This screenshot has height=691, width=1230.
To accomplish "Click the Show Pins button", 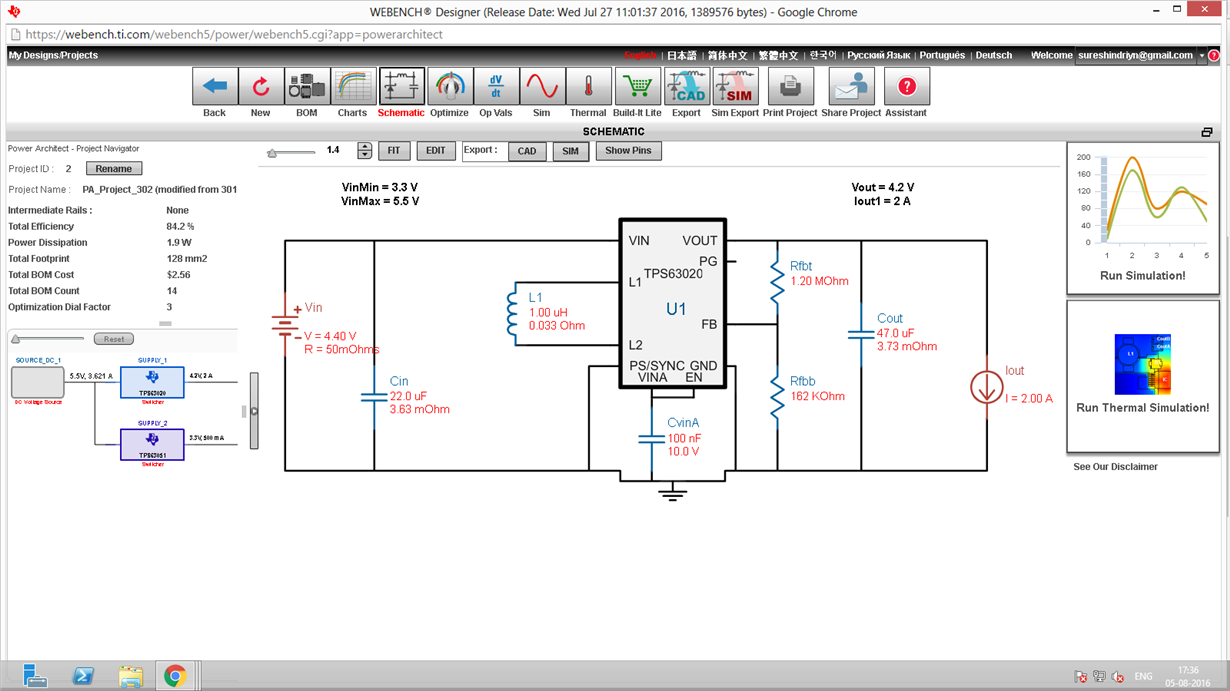I will click(x=628, y=151).
